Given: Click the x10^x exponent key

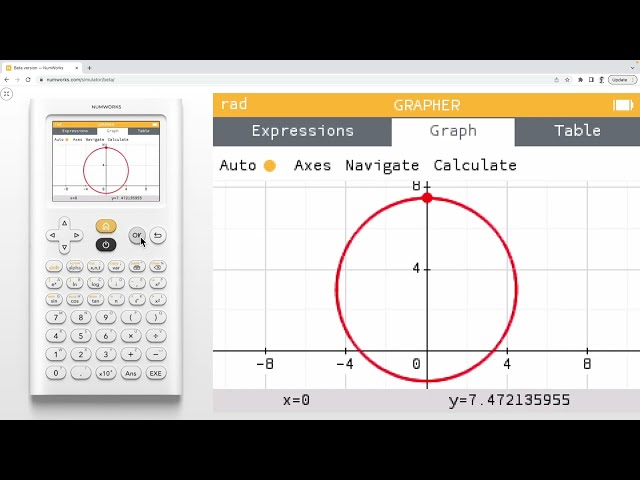Looking at the screenshot, I should (106, 373).
